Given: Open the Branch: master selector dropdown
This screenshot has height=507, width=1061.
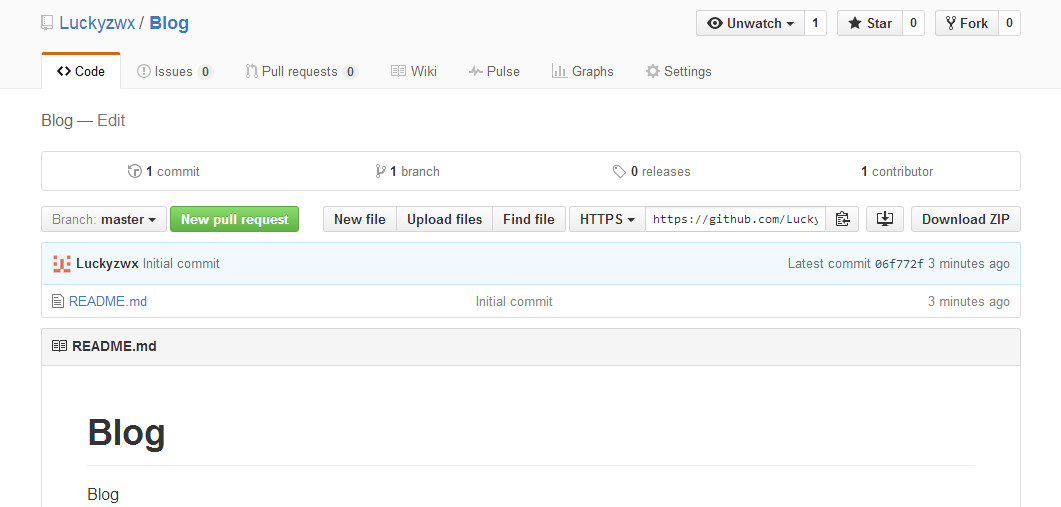Looking at the screenshot, I should (104, 219).
